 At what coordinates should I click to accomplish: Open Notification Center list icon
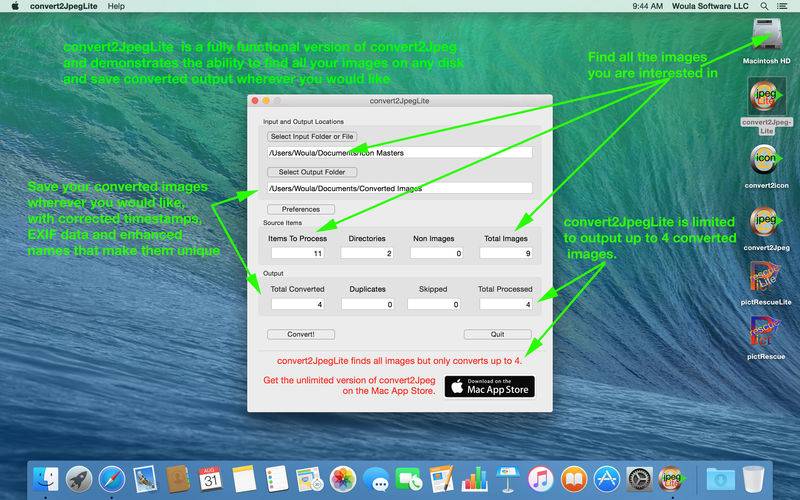tap(782, 6)
